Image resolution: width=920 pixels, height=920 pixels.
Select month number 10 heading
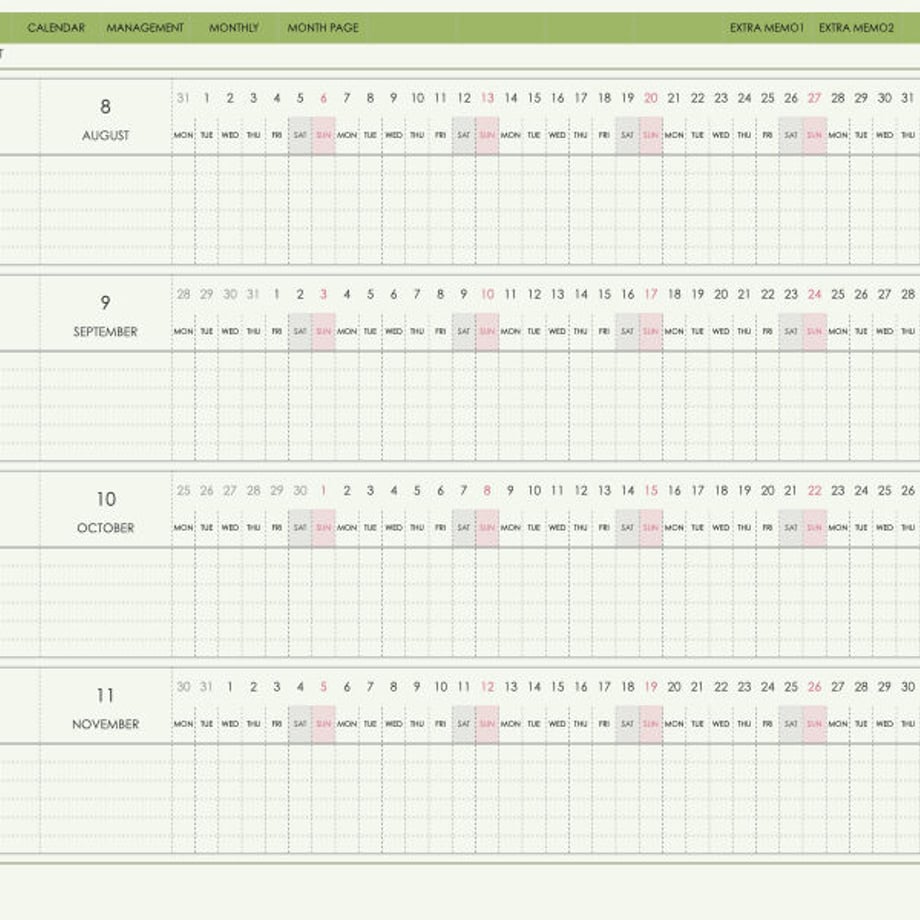(x=106, y=499)
